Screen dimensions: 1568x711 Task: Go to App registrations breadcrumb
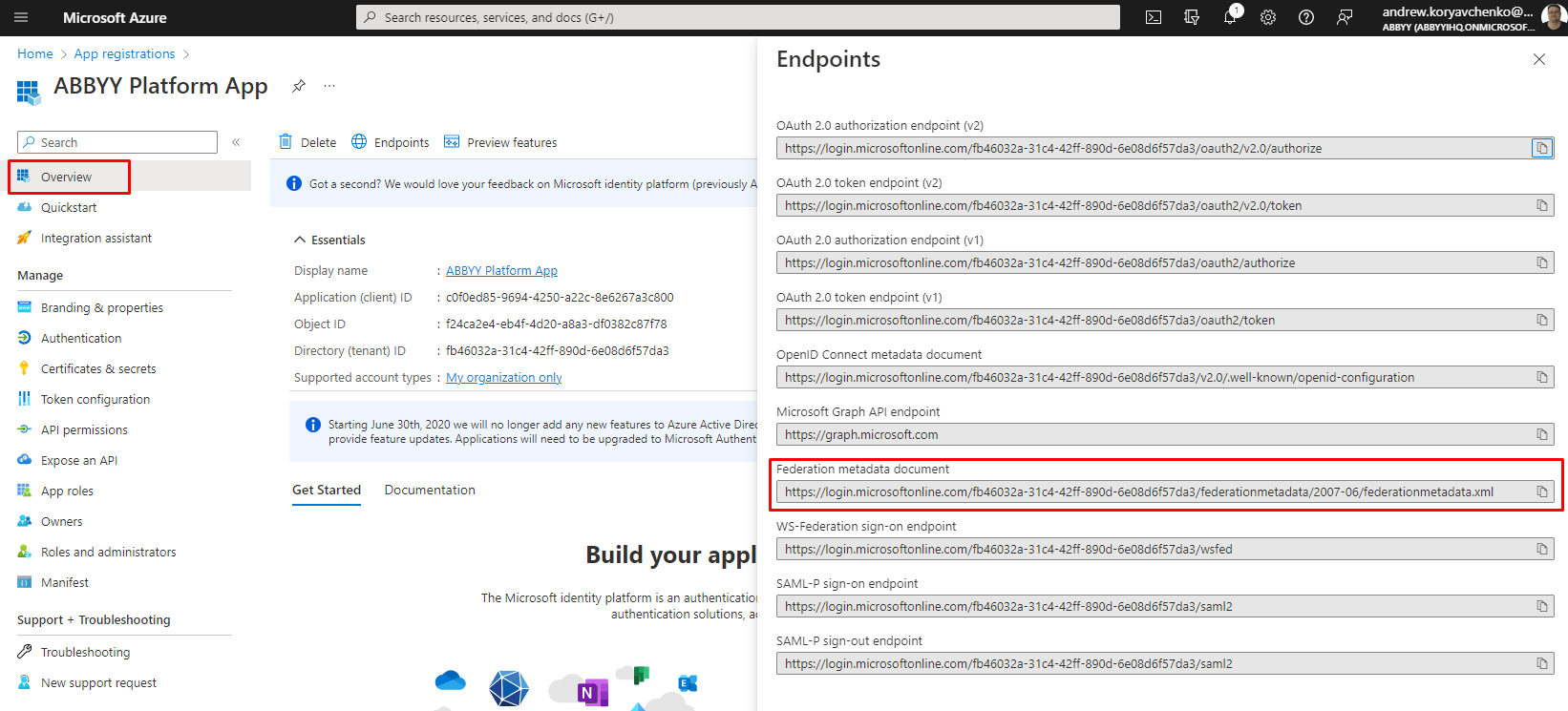point(124,53)
